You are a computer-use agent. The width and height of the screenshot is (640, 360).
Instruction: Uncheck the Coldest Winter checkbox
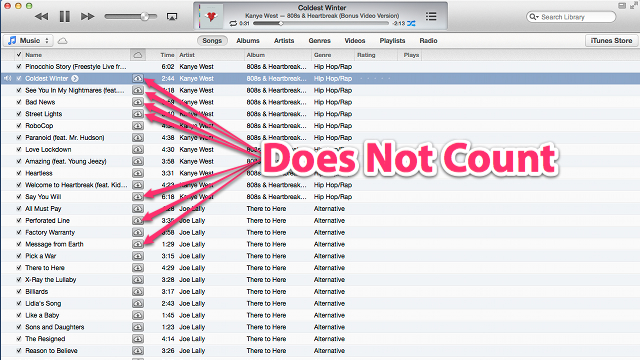coord(18,78)
